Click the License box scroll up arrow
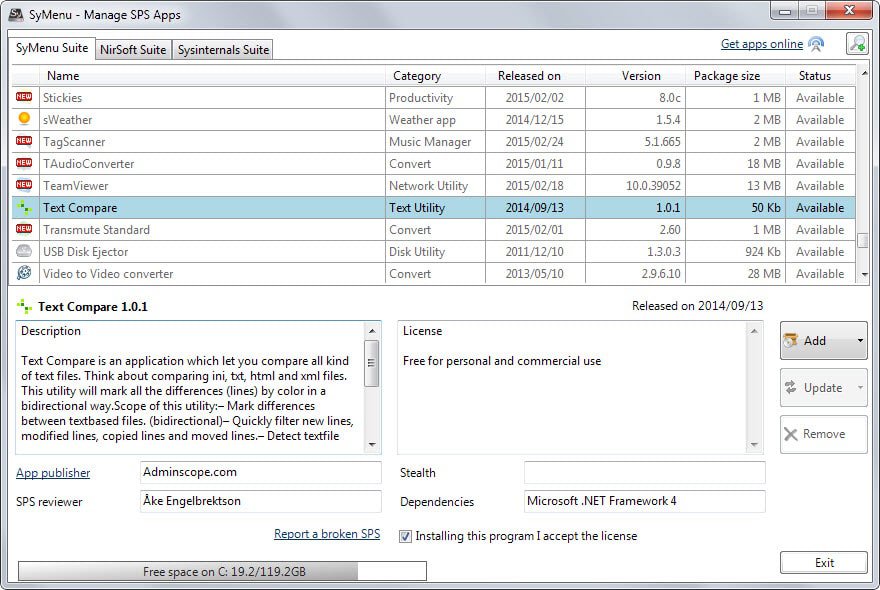 754,331
